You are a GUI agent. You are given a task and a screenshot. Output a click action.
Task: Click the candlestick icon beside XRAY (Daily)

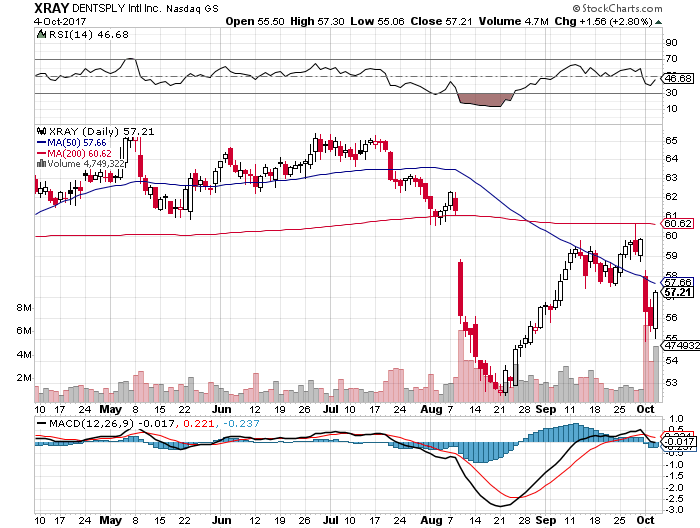[x=40, y=130]
